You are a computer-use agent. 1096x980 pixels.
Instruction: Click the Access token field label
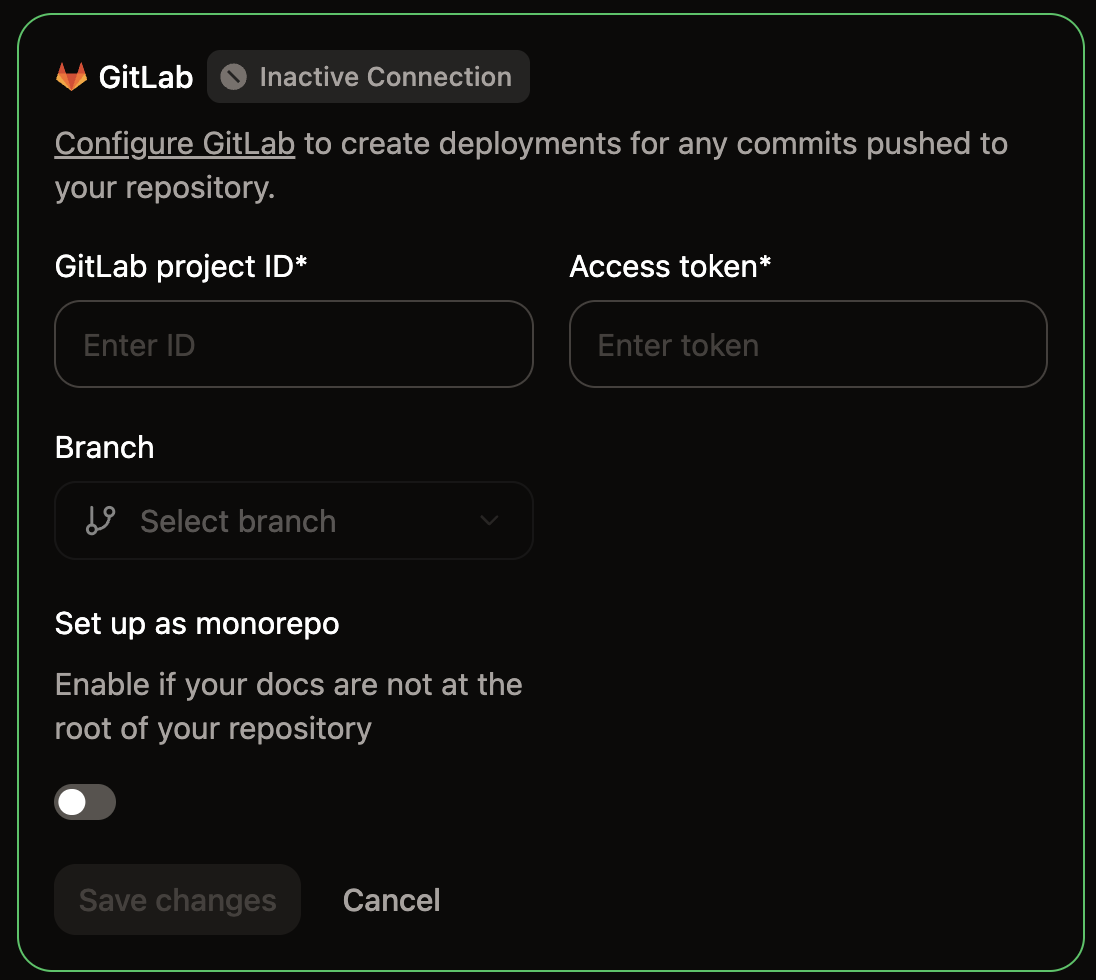(670, 266)
